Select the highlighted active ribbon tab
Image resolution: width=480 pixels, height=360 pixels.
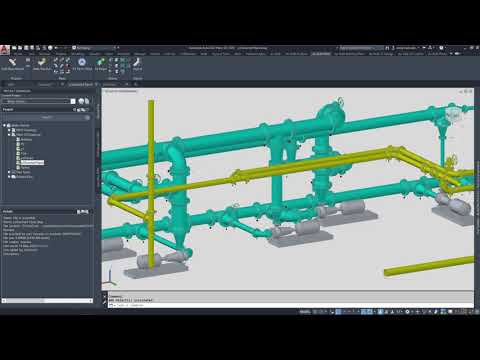(321, 53)
